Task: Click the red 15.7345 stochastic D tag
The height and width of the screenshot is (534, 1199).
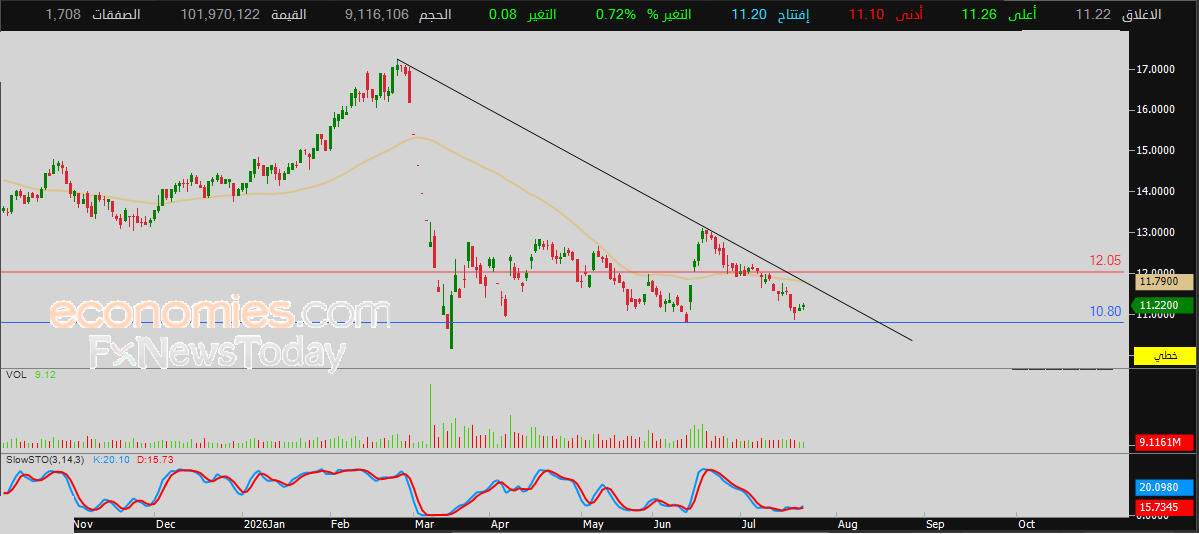Action: pyautogui.click(x=1165, y=507)
